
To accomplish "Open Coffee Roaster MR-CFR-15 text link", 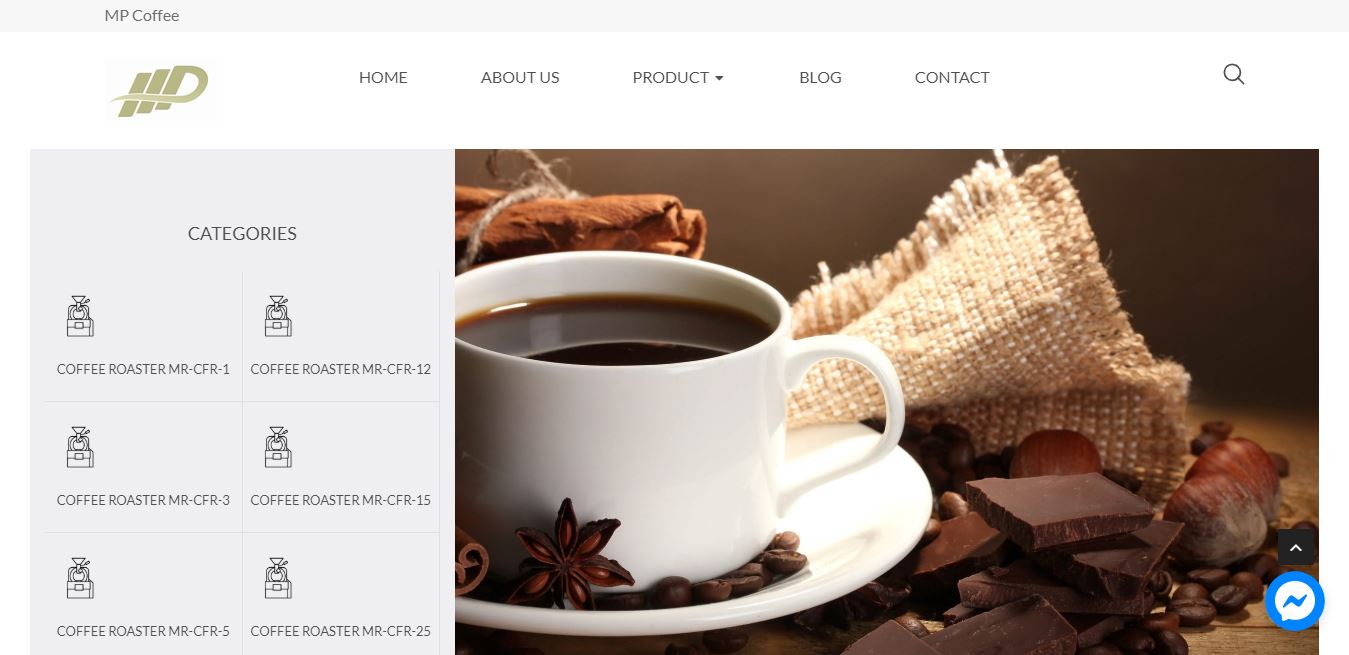I will [340, 500].
